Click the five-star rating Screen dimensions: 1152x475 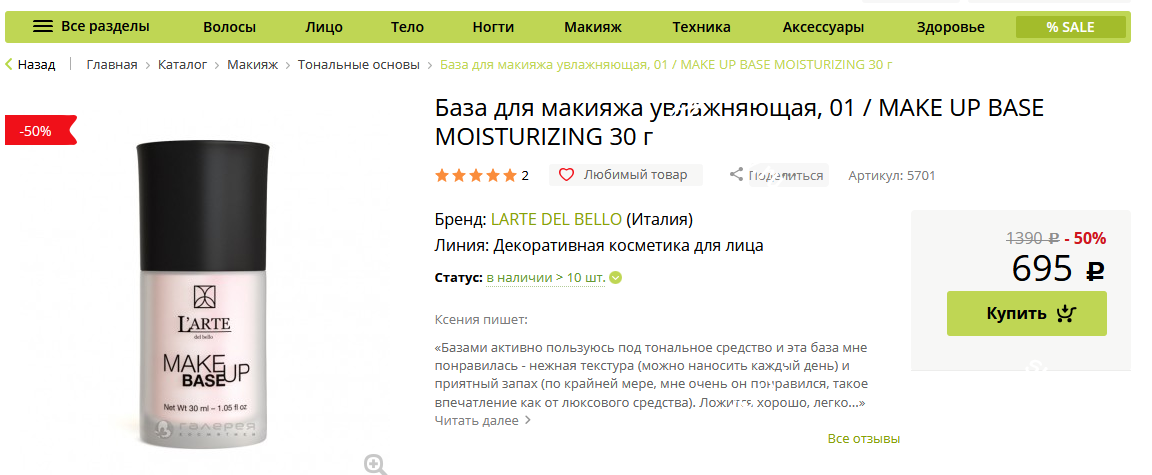[476, 175]
